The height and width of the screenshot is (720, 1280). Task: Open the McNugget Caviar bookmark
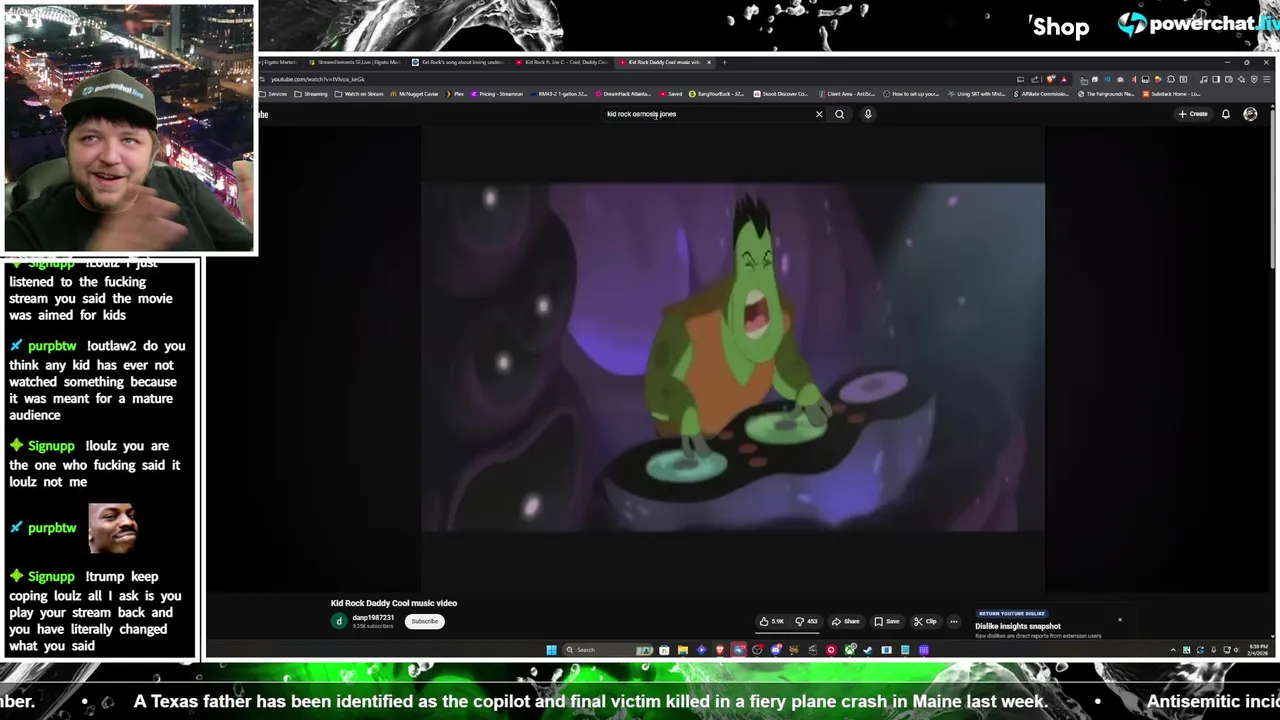coord(414,94)
